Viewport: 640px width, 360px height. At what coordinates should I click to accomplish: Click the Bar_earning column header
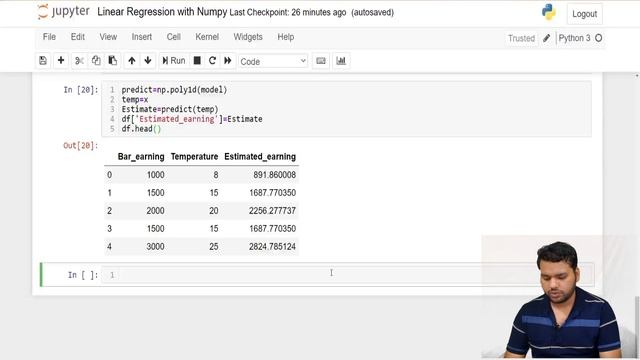[x=141, y=157]
